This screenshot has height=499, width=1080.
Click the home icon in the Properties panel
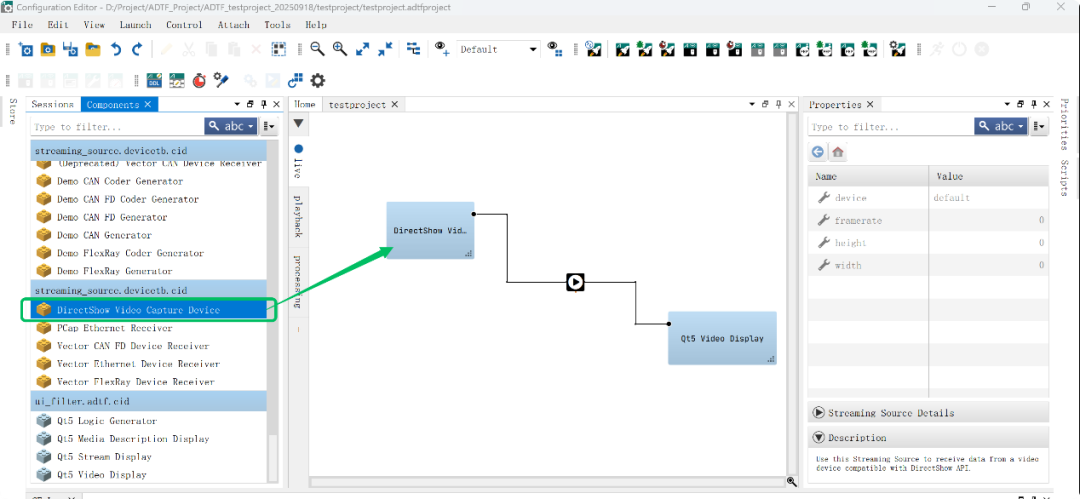(838, 152)
